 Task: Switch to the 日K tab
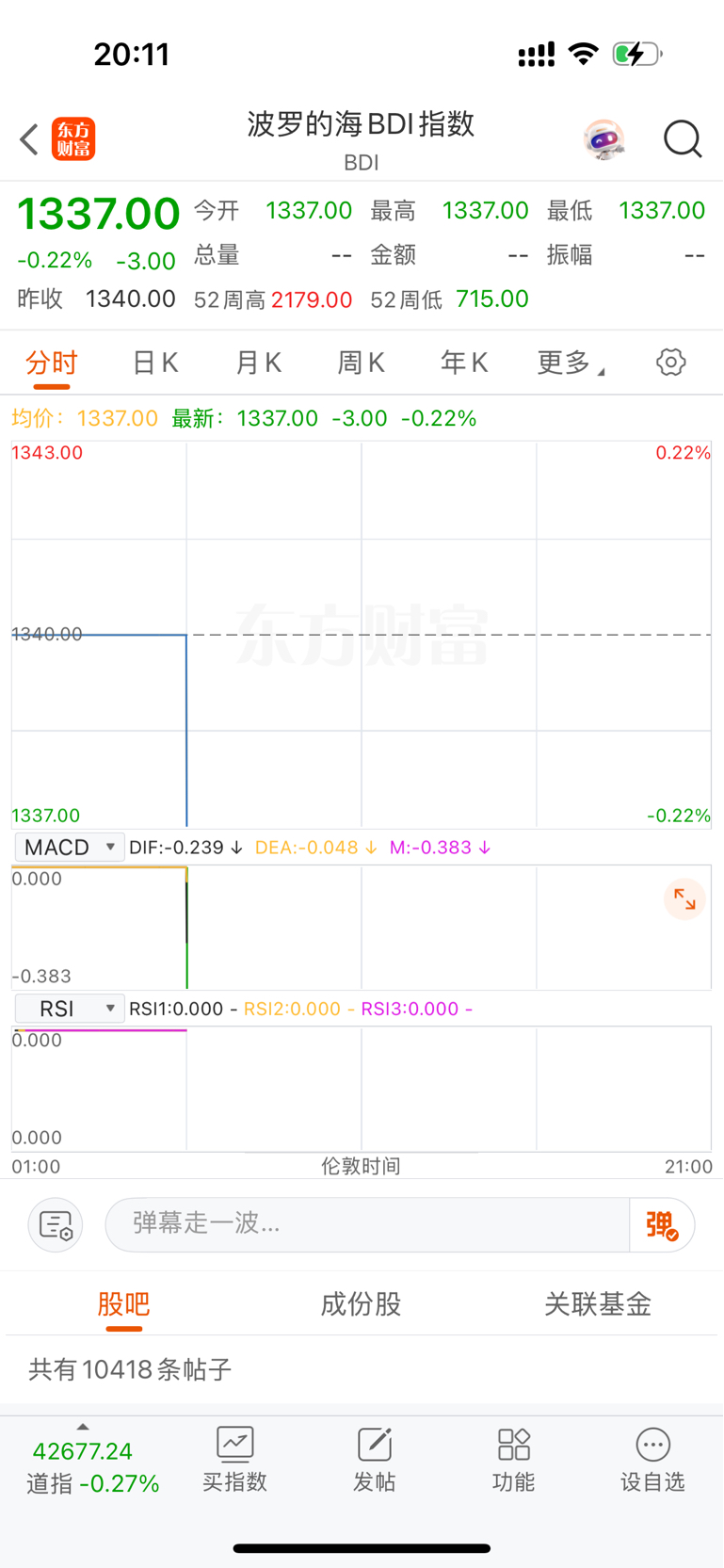point(155,363)
